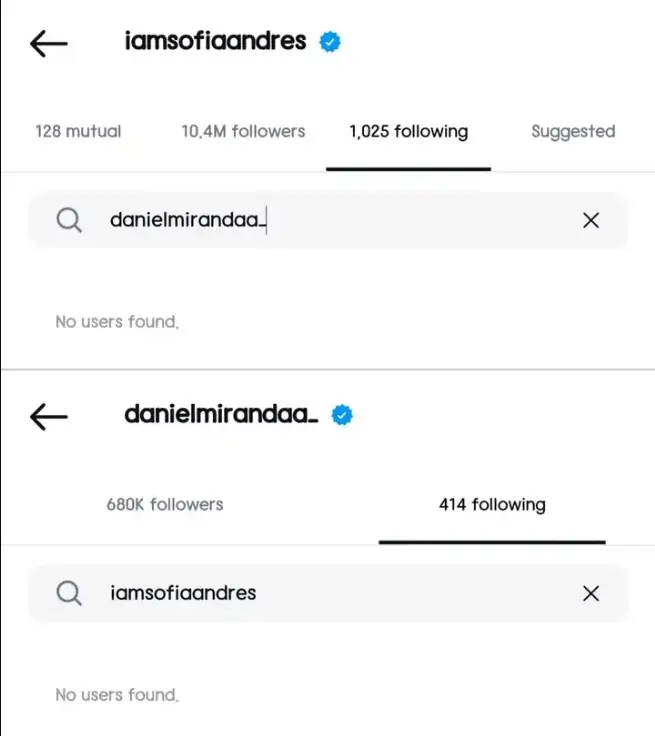This screenshot has height=736, width=655.
Task: Select the 414 following tab
Action: pyautogui.click(x=492, y=505)
